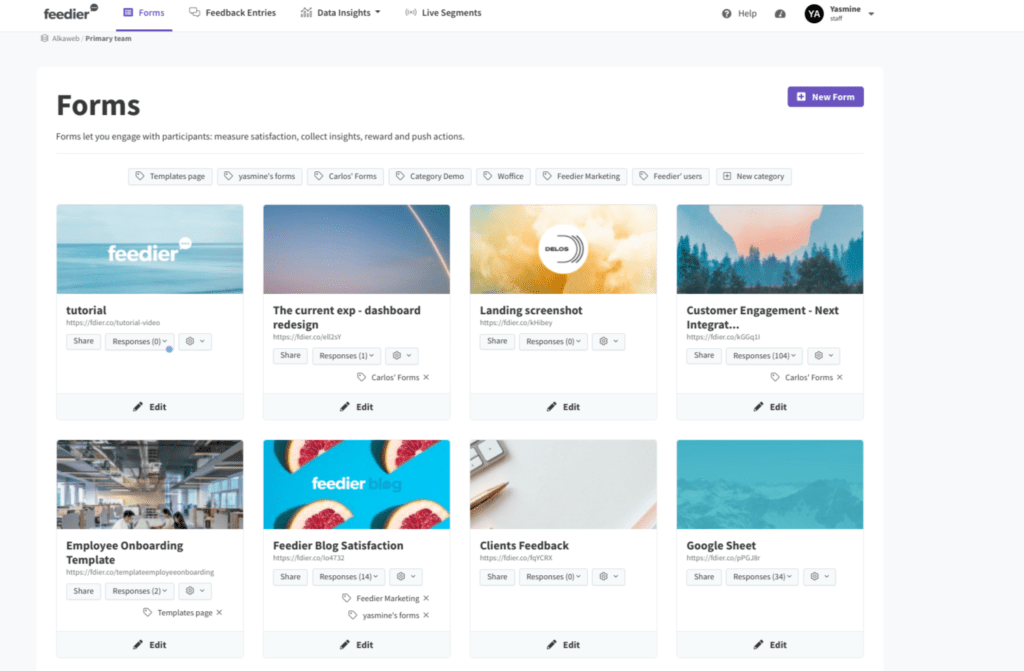Open the Feedier Blog Satisfaction thumbnail
The image size is (1024, 671).
[x=357, y=484]
